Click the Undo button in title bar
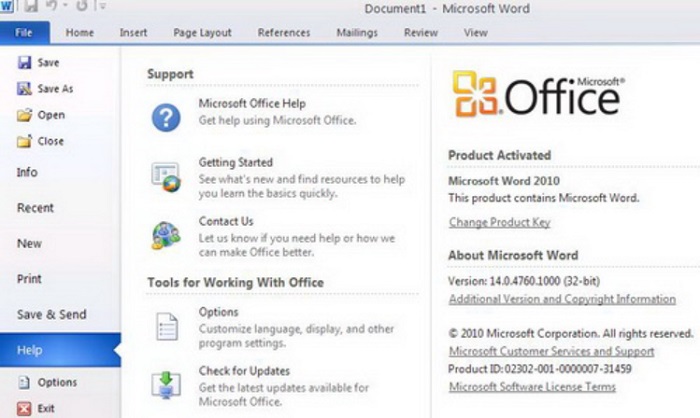Viewport: 700px width, 418px height. click(52, 6)
